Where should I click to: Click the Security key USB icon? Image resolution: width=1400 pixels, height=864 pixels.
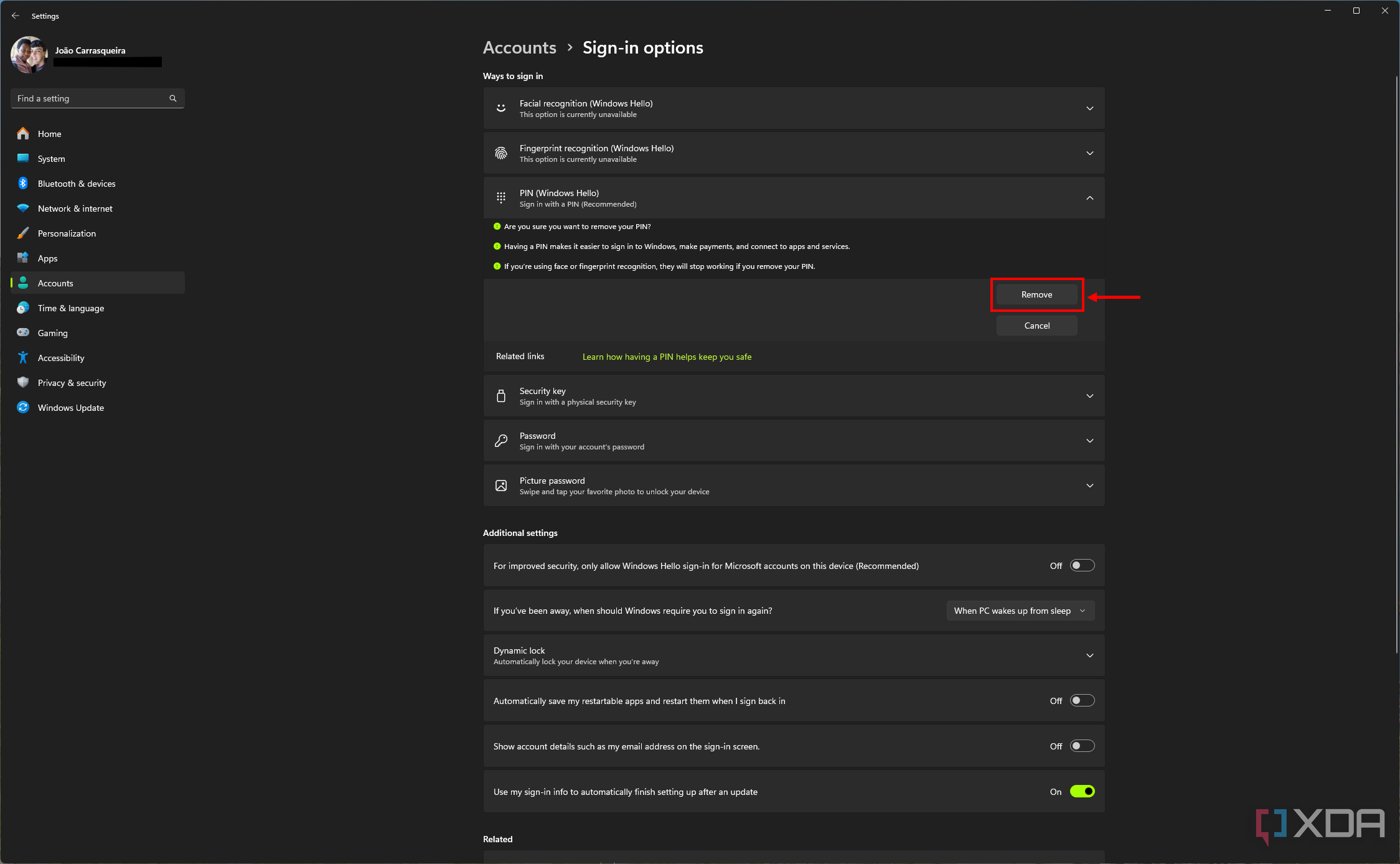501,396
